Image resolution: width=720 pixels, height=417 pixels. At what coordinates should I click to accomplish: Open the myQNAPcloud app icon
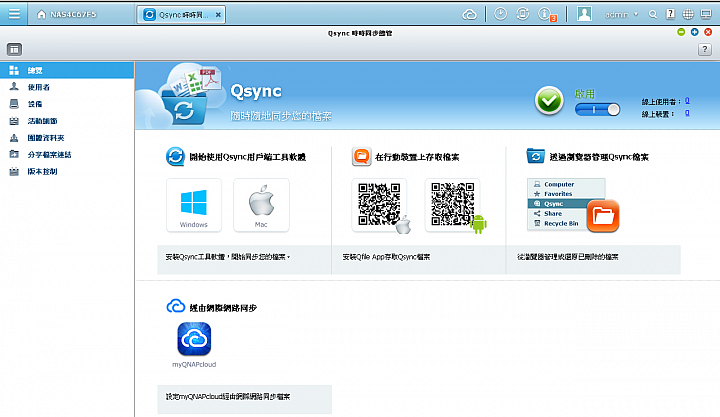tap(194, 339)
